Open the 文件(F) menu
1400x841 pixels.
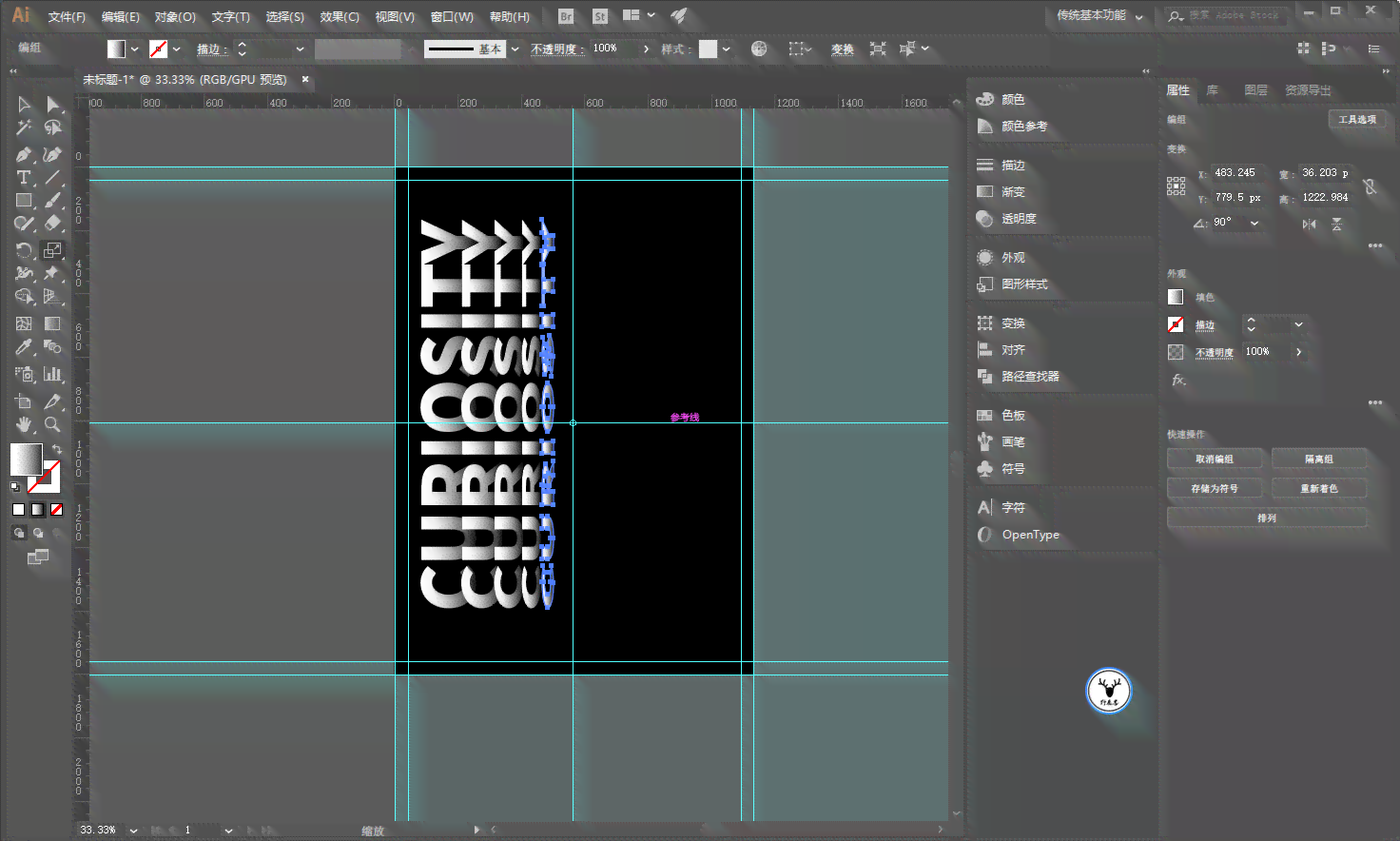67,17
